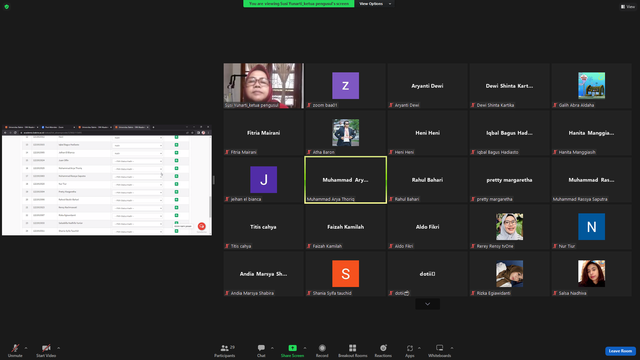Click the Andia Marsya Shabira participant tile
The height and width of the screenshot is (360, 640).
point(263,273)
